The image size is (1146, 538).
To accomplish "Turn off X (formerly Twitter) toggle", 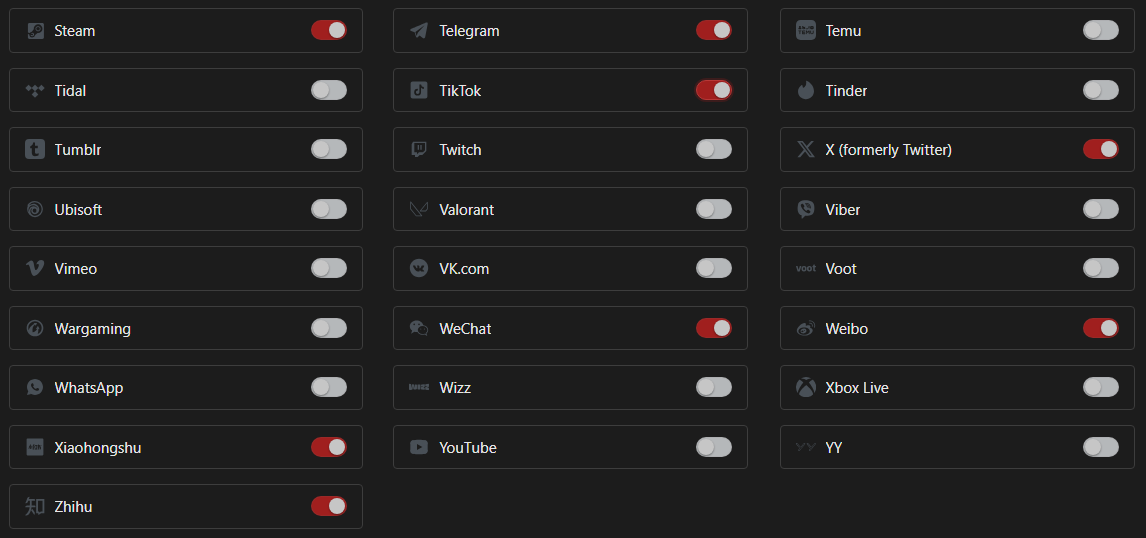I will click(x=1101, y=149).
